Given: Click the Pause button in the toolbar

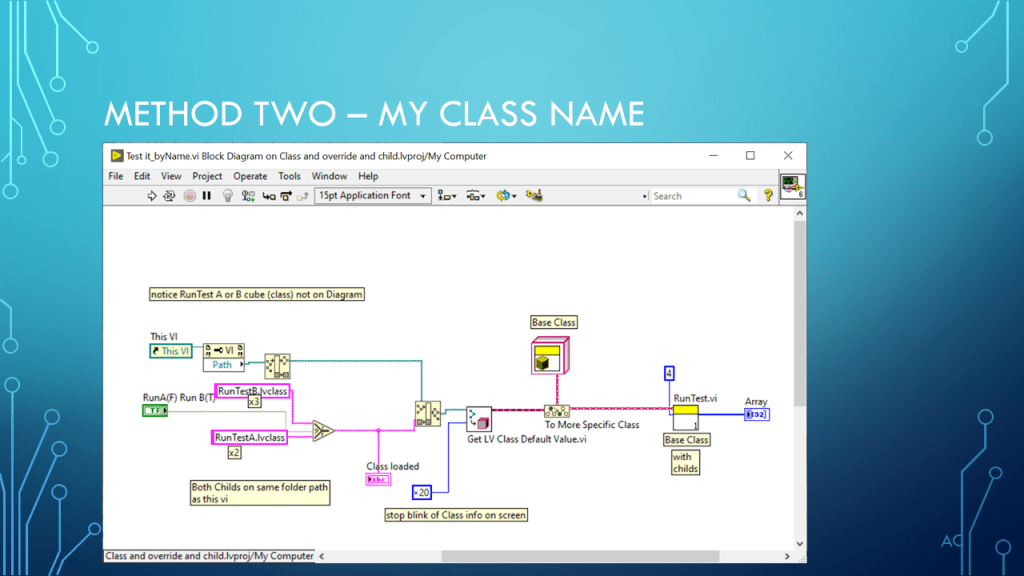Looking at the screenshot, I should click(206, 196).
